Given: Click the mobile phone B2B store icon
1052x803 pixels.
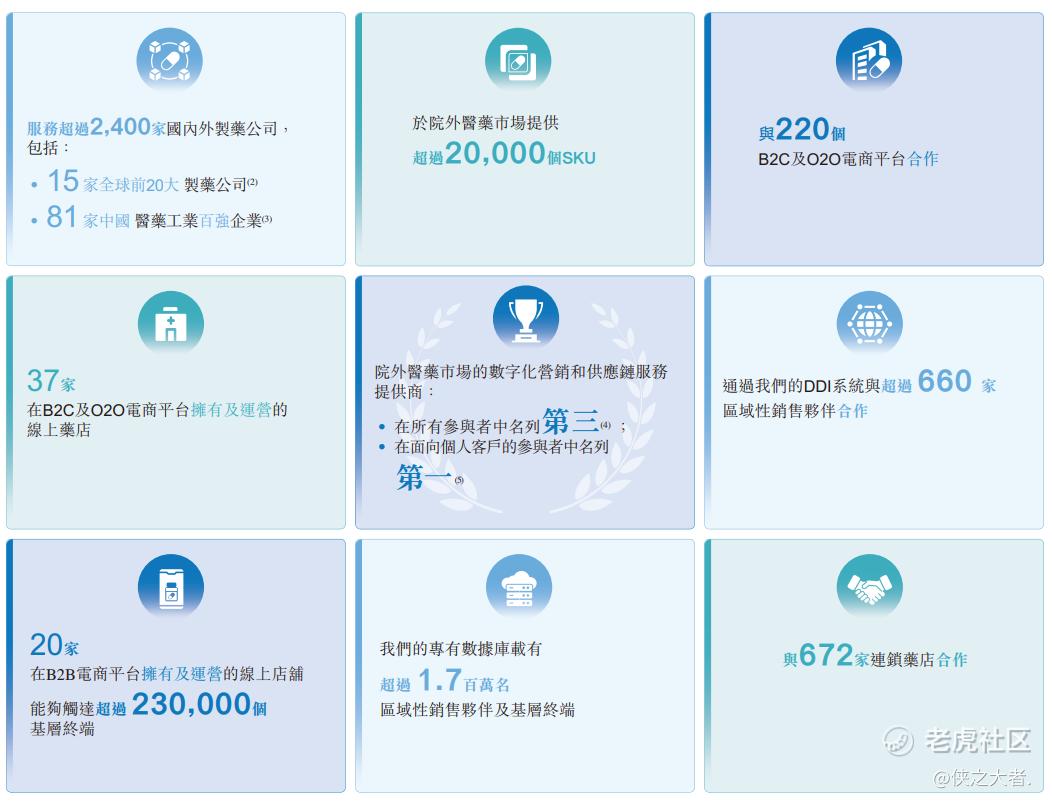Looking at the screenshot, I should 170,587.
